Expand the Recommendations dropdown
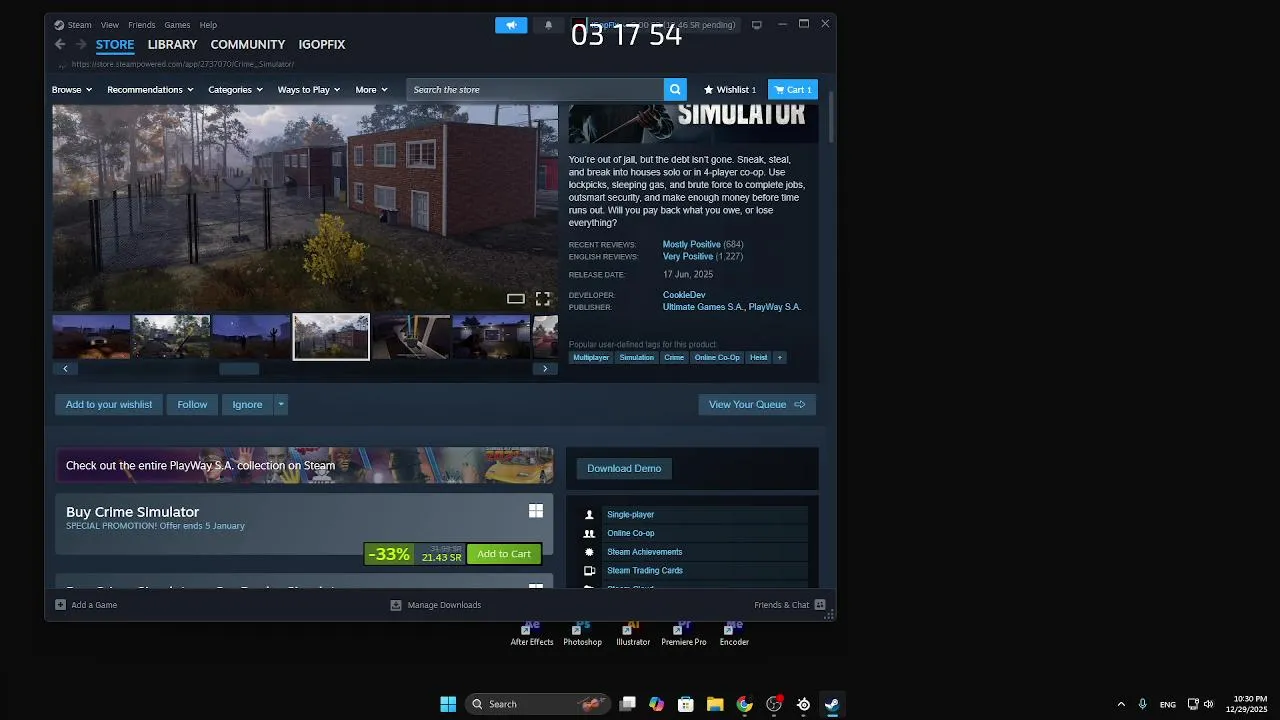This screenshot has height=720, width=1280. point(151,89)
